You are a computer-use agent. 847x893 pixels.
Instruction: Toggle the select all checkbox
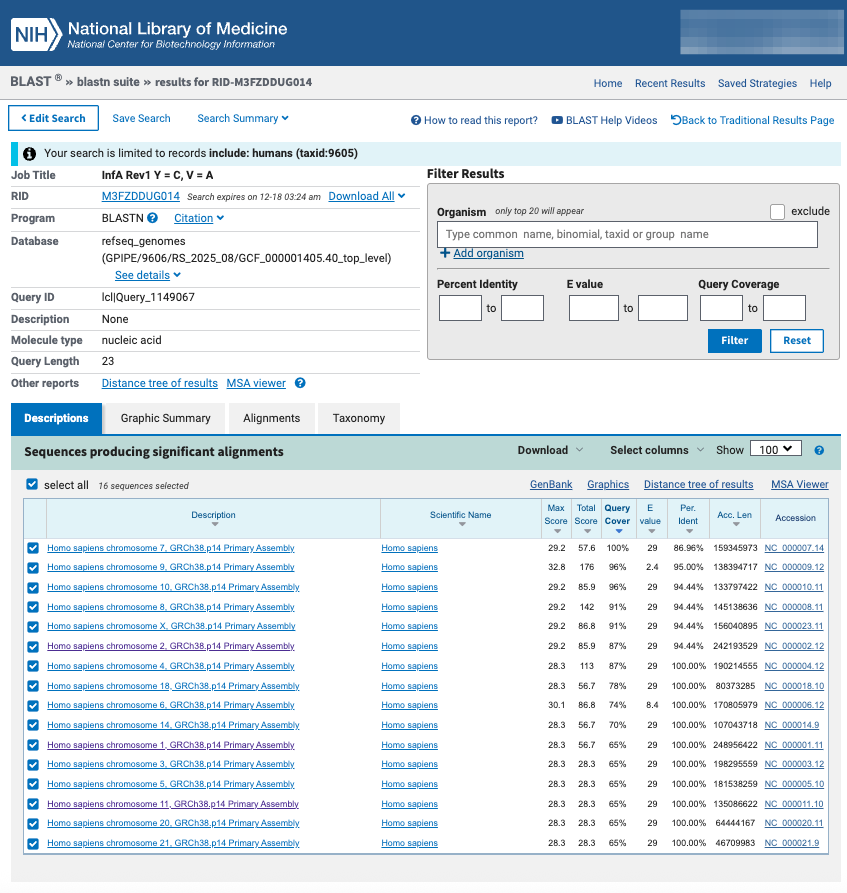[32, 484]
